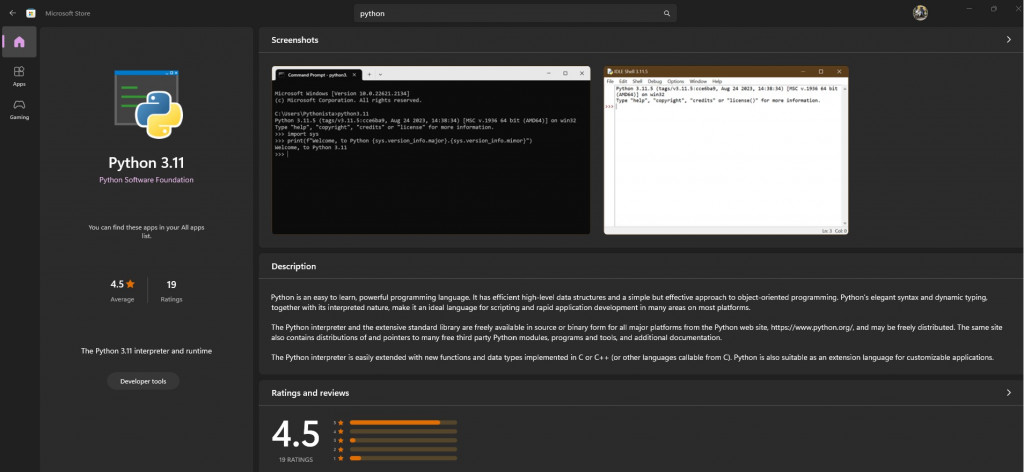Open the user profile avatar
Screen dimensions: 1024x472
[920, 13]
